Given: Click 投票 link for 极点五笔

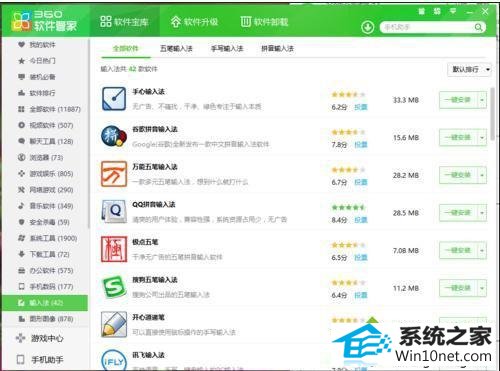Looking at the screenshot, I should pos(361,258).
